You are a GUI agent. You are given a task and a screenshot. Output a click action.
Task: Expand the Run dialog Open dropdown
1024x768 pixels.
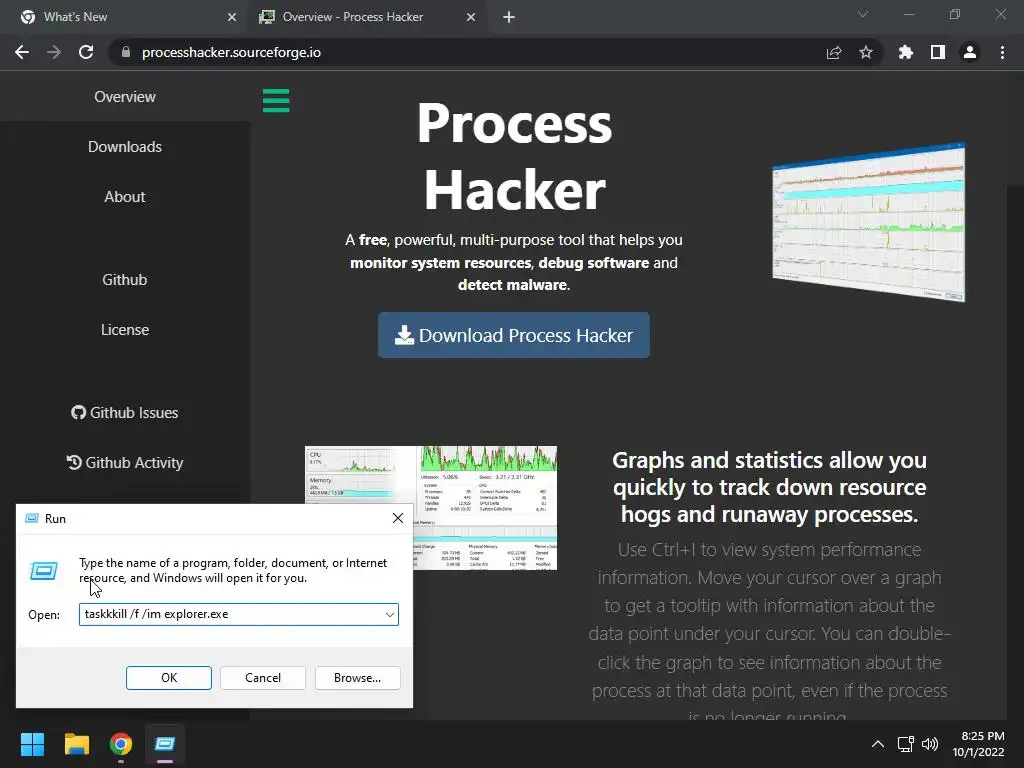point(389,615)
